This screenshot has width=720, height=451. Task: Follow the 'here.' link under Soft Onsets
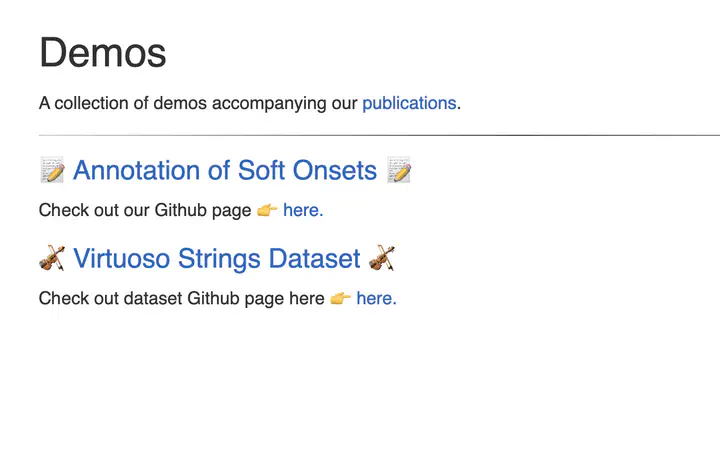tap(303, 210)
